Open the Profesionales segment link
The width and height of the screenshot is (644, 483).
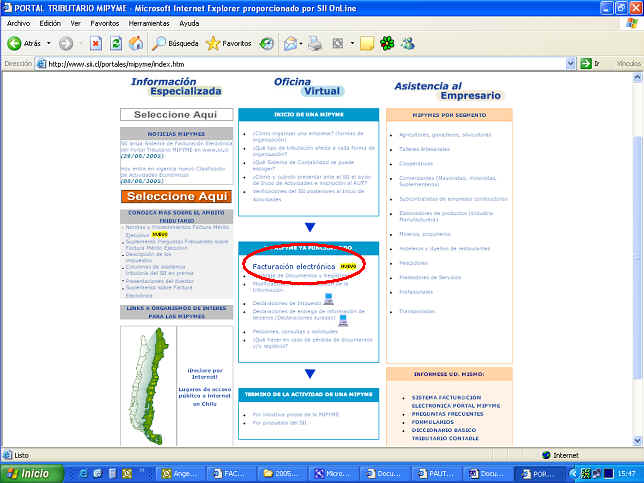416,292
